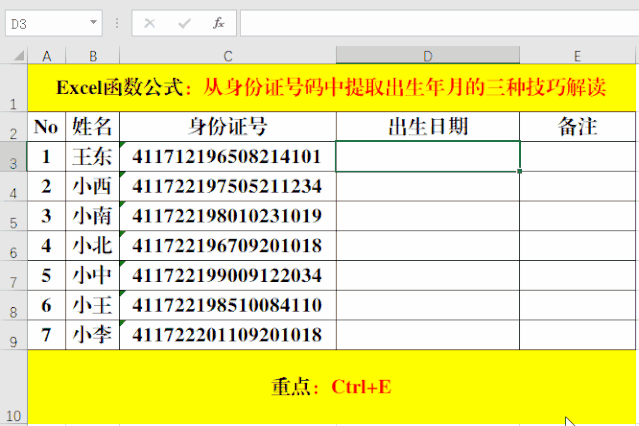Select the name cell 小北
This screenshot has width=639, height=426.
tap(93, 246)
